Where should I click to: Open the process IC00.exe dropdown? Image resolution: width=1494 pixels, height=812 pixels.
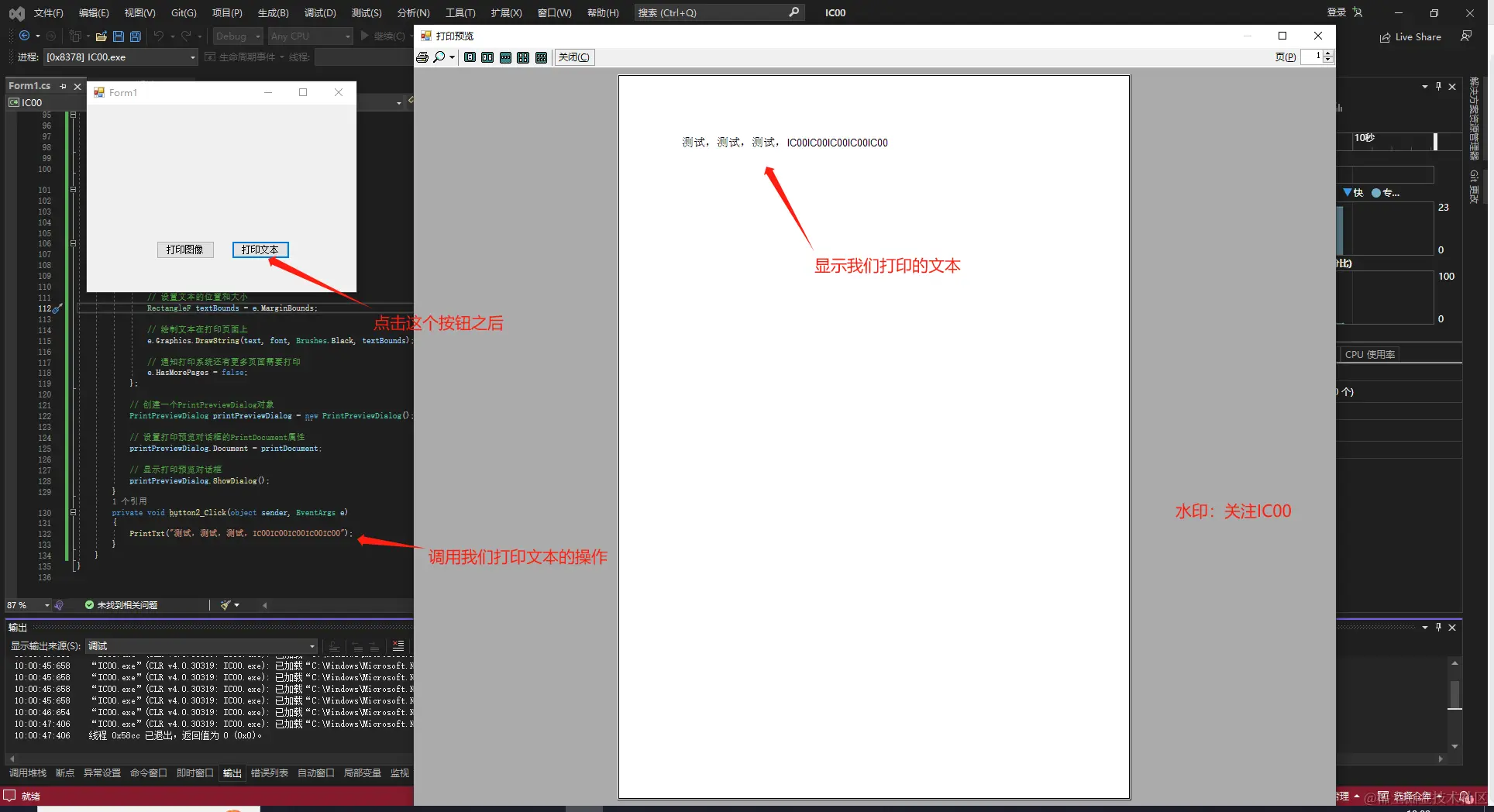point(120,57)
